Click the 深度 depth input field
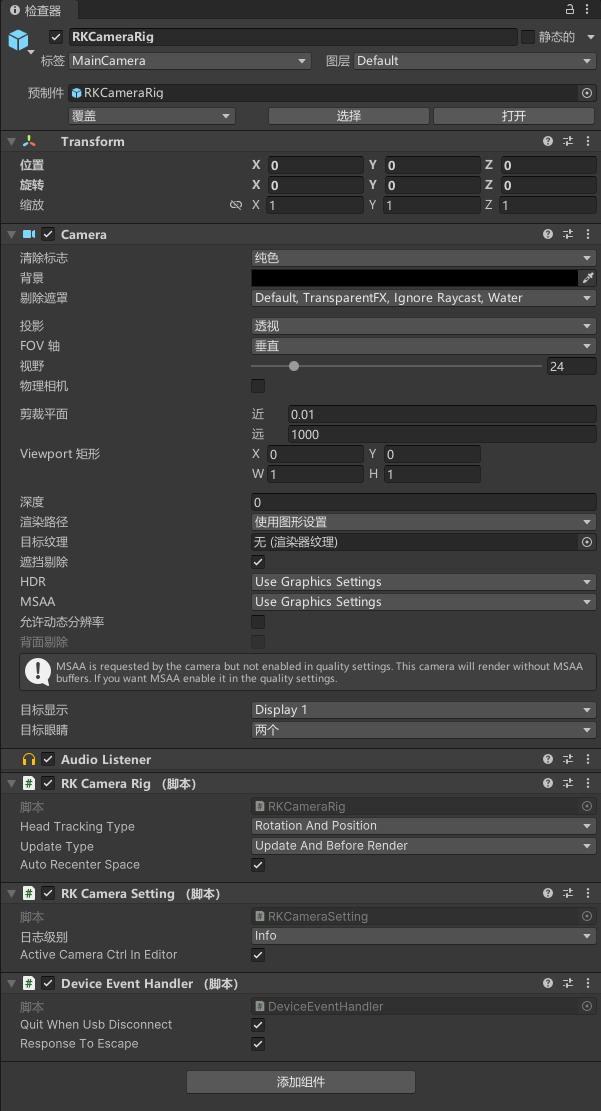This screenshot has width=601, height=1111. pos(424,502)
